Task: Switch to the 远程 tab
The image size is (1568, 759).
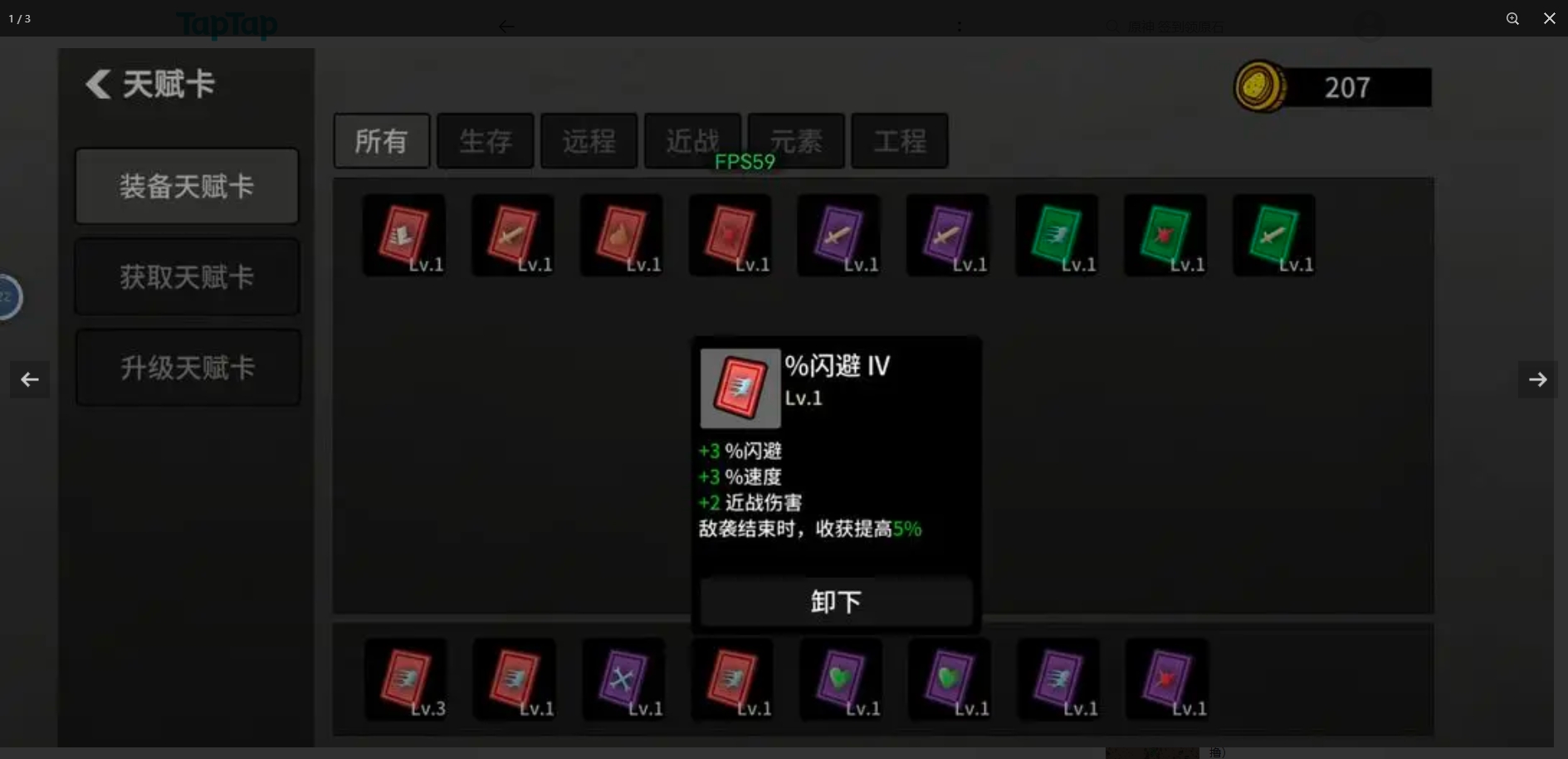Action: [x=589, y=141]
